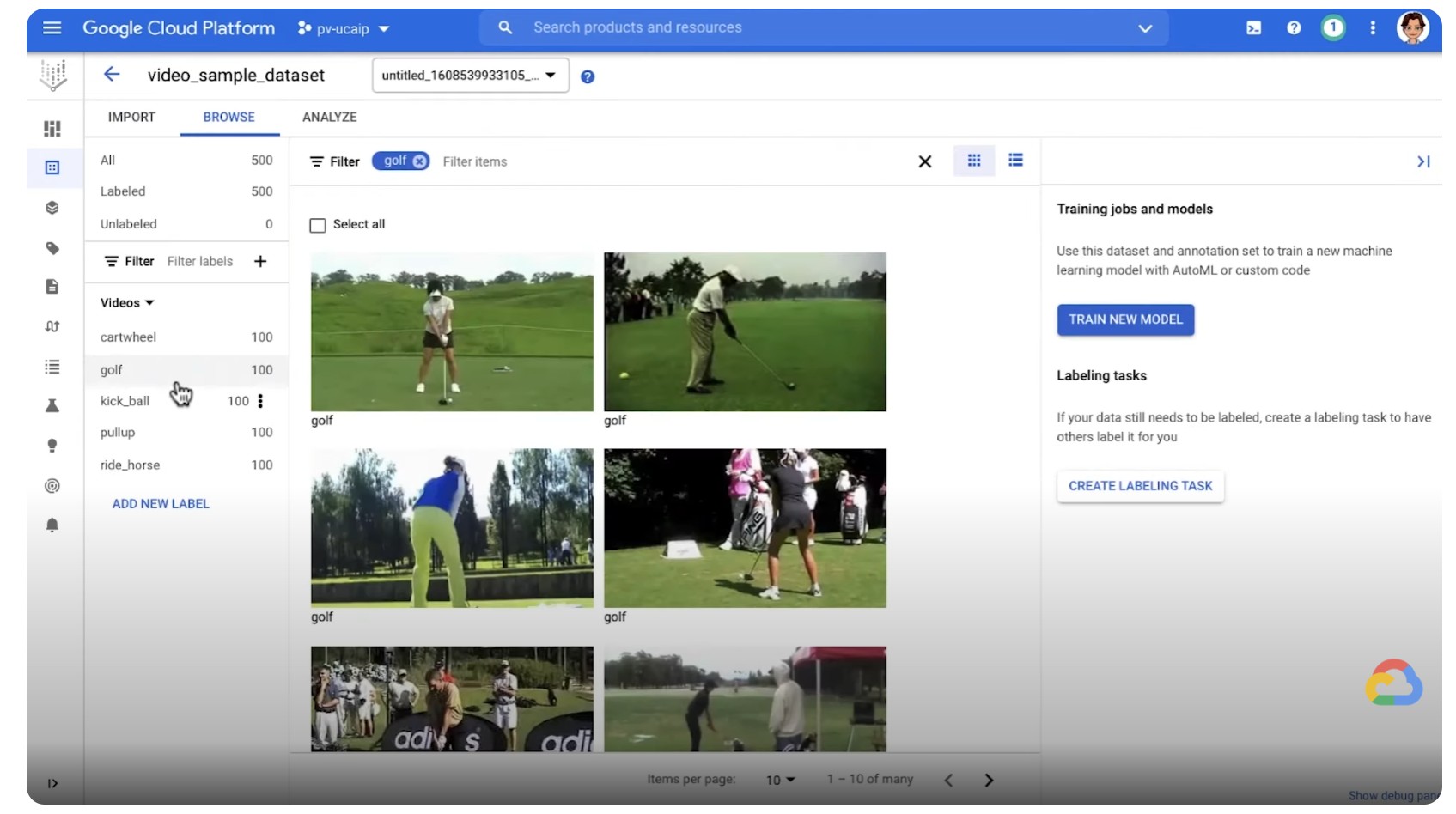Activate Cloud Shell from the top bar

coord(1253,28)
